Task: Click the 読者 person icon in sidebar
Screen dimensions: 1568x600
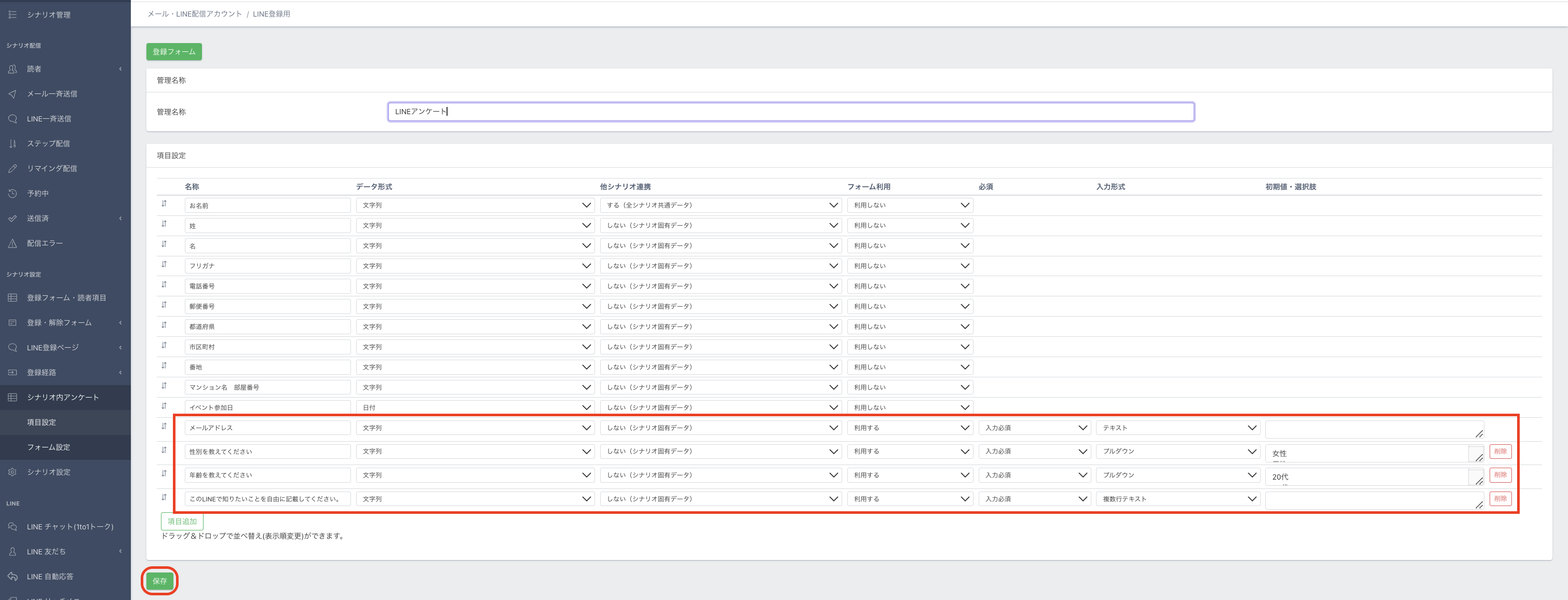Action: 12,69
